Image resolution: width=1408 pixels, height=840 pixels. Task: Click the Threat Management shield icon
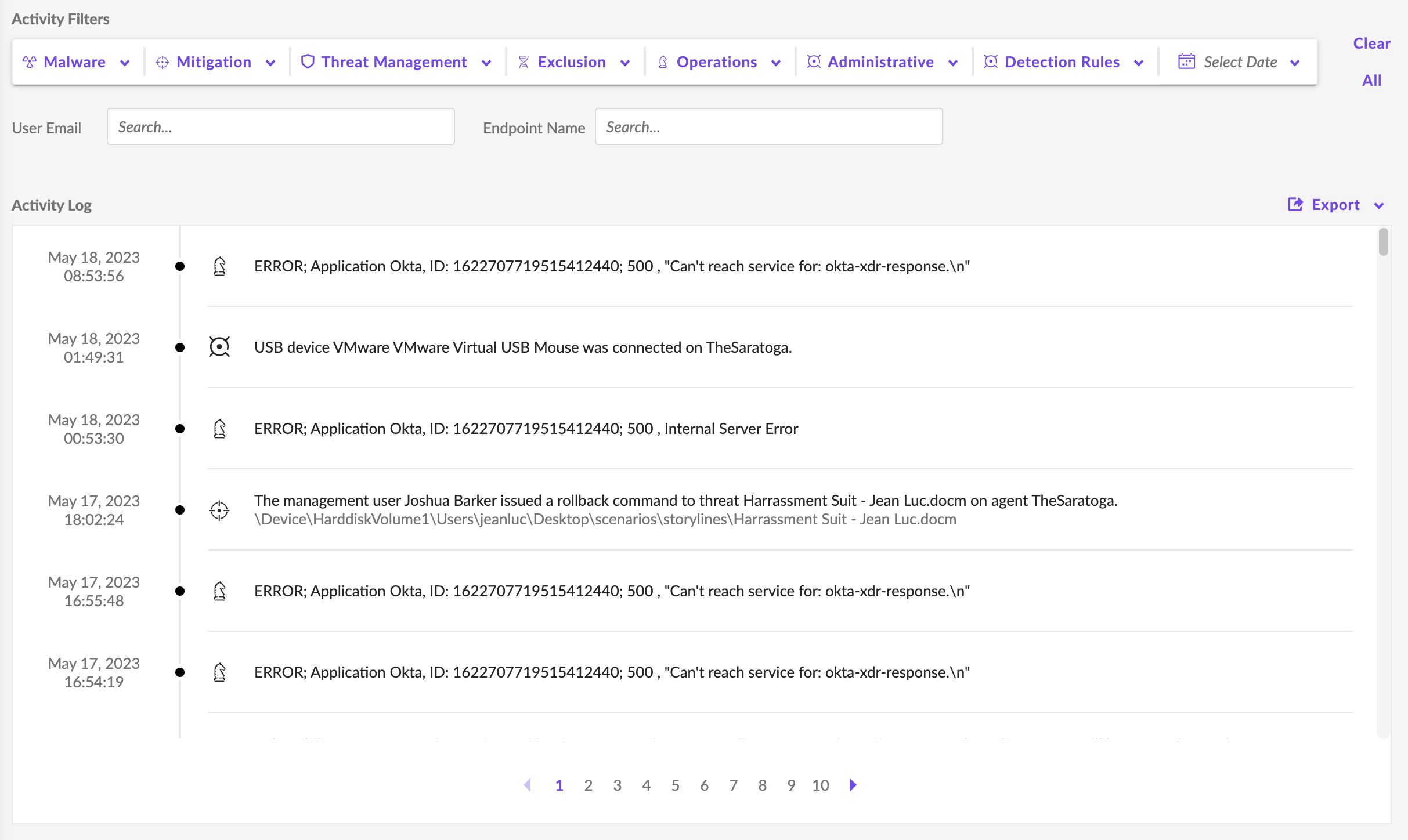(x=308, y=61)
